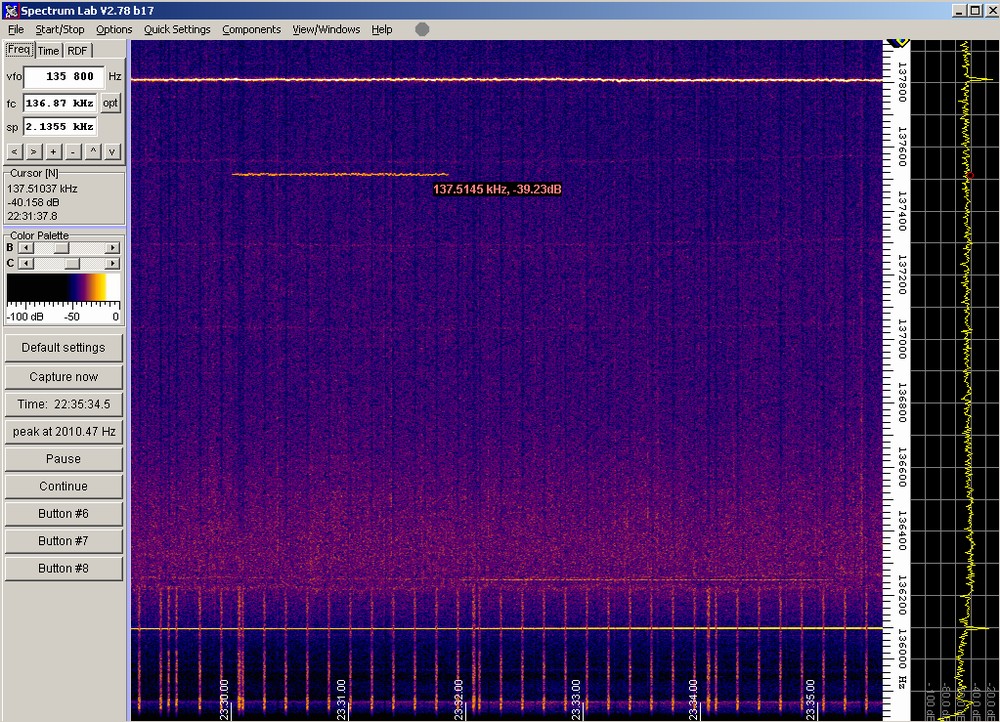Switch to the RDF tab
Viewport: 1000px width, 722px height.
(77, 51)
